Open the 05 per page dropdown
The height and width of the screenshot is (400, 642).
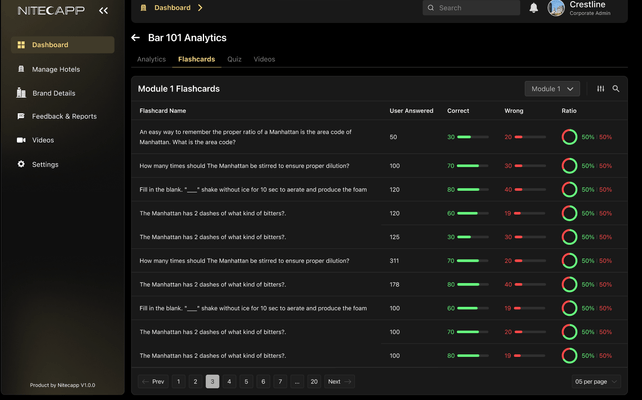tap(596, 381)
